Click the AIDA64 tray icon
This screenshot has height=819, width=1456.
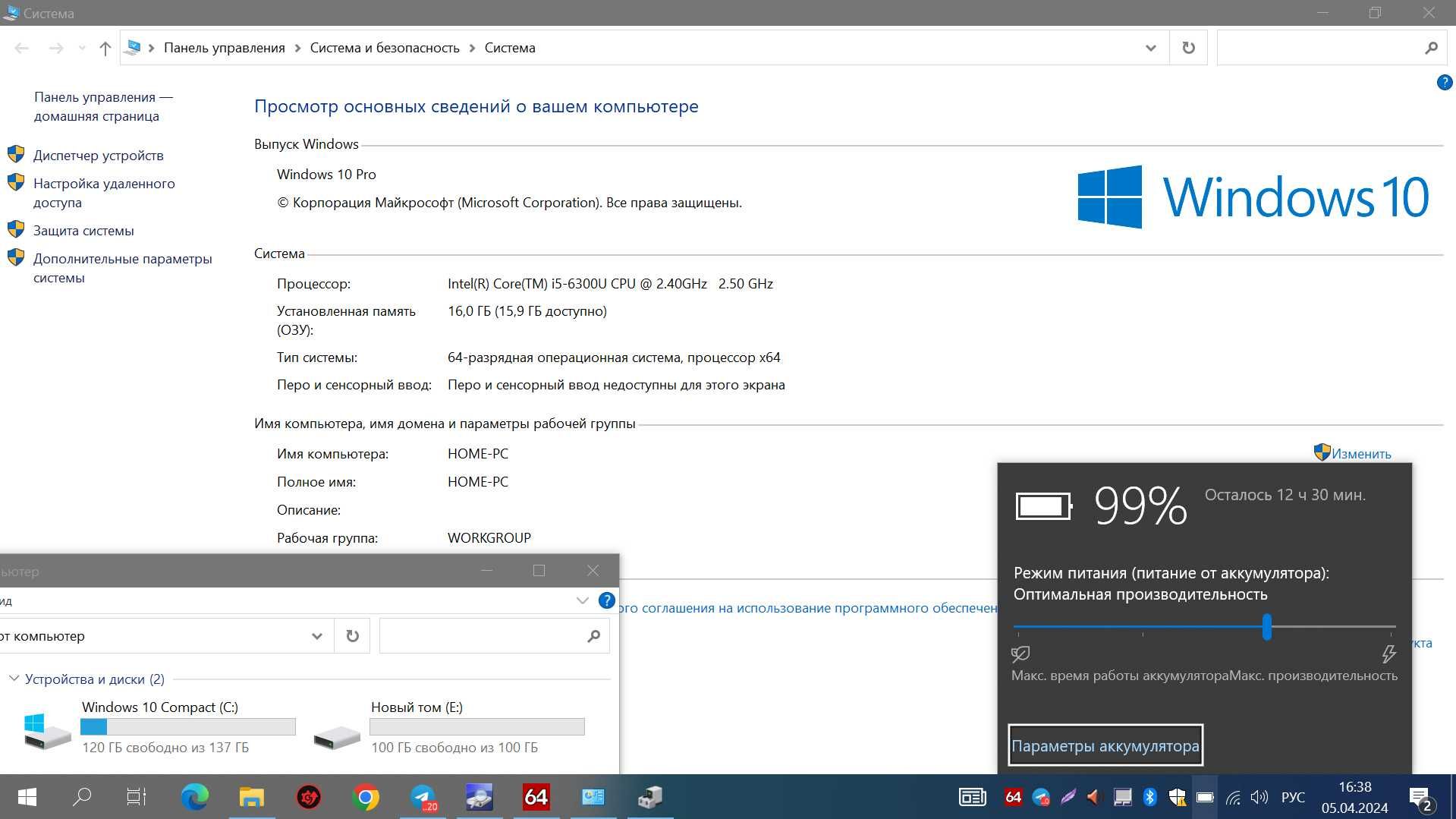point(1013,797)
